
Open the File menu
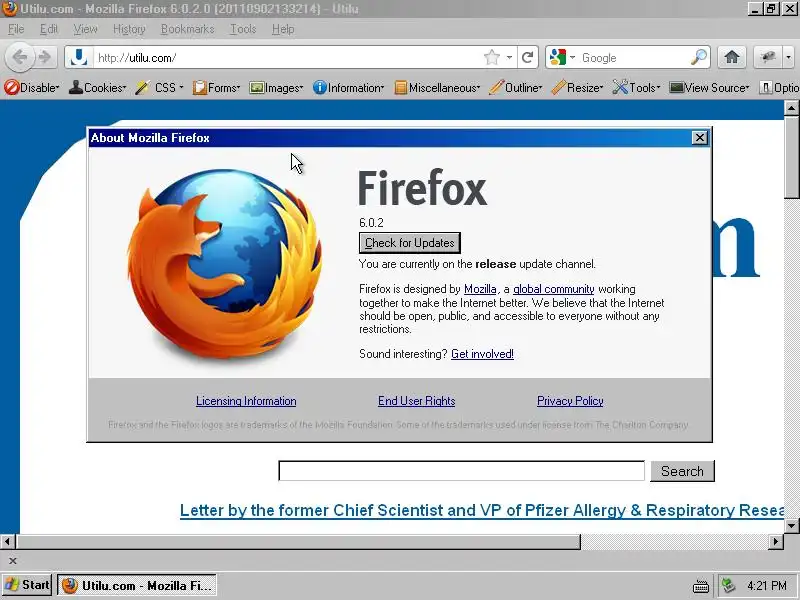click(x=16, y=29)
